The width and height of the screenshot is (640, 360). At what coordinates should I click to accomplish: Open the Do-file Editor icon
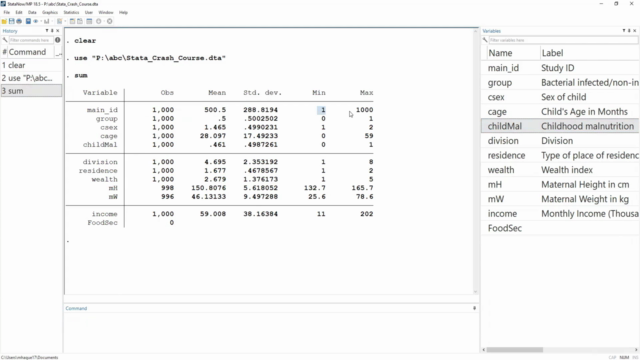point(60,21)
